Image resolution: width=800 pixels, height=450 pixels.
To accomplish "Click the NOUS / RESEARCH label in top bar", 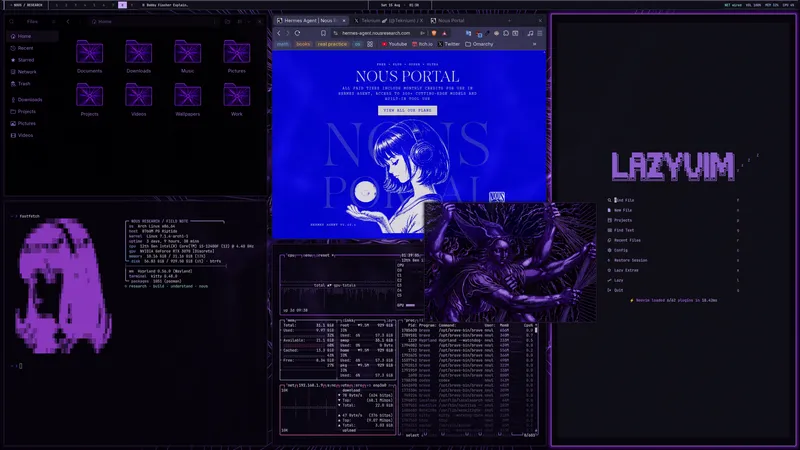I will pos(27,5).
